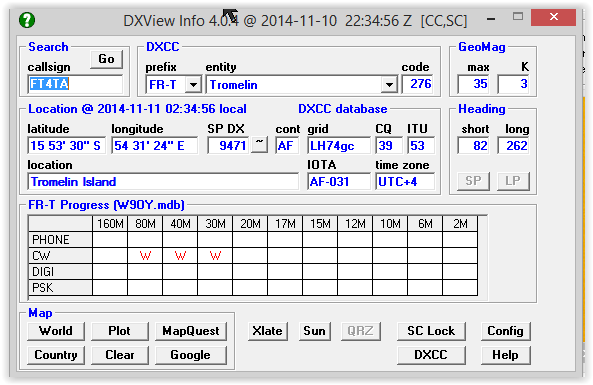Click the green question mark help icon
The width and height of the screenshot is (593, 385).
(27, 20)
